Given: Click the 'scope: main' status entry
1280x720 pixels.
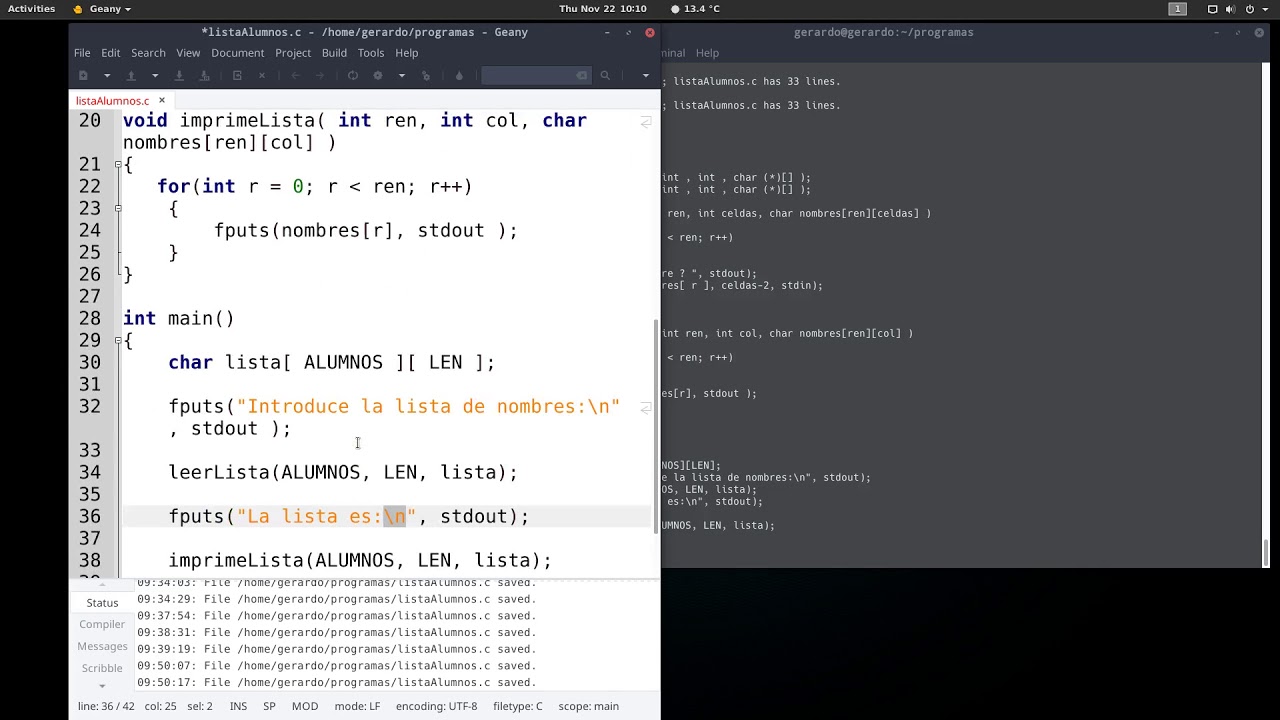Looking at the screenshot, I should [588, 706].
